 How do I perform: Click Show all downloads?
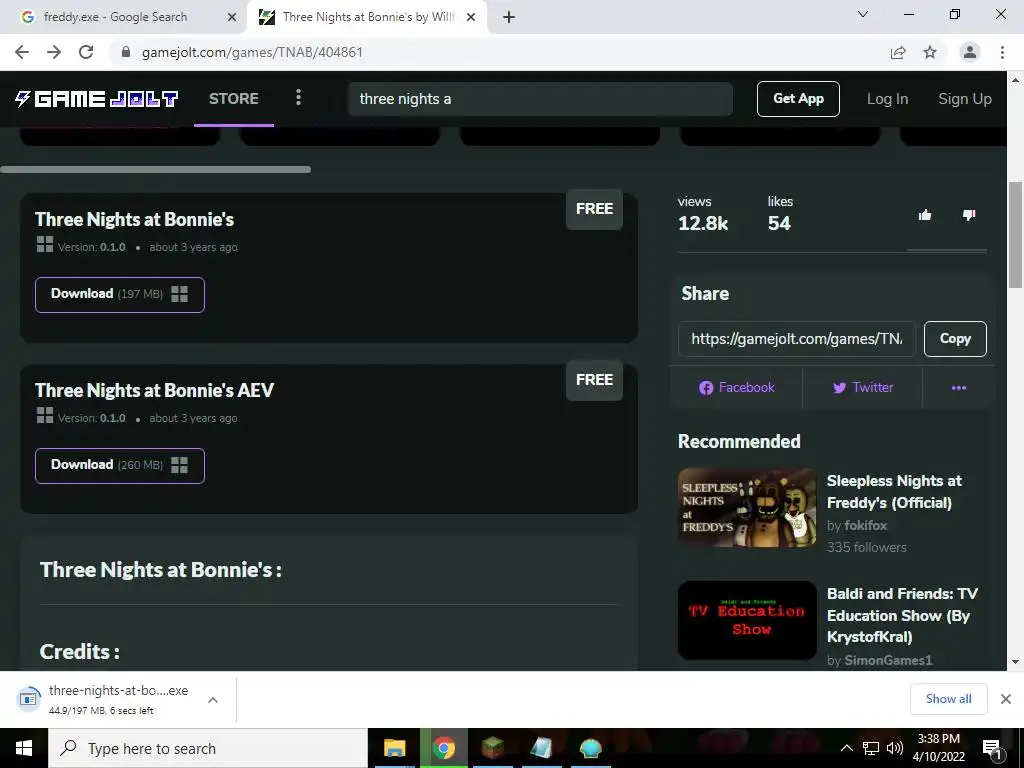click(948, 699)
